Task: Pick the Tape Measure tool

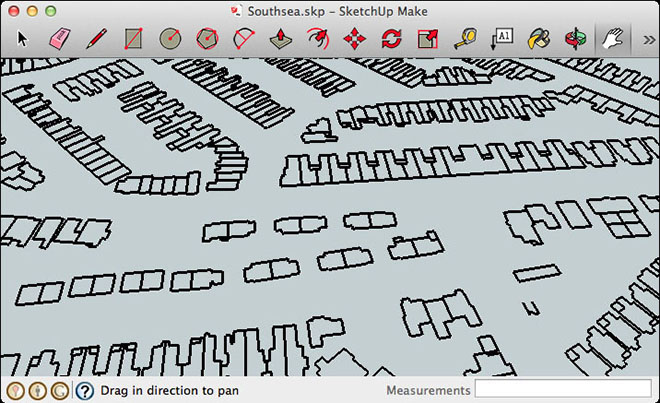Action: pyautogui.click(x=466, y=39)
